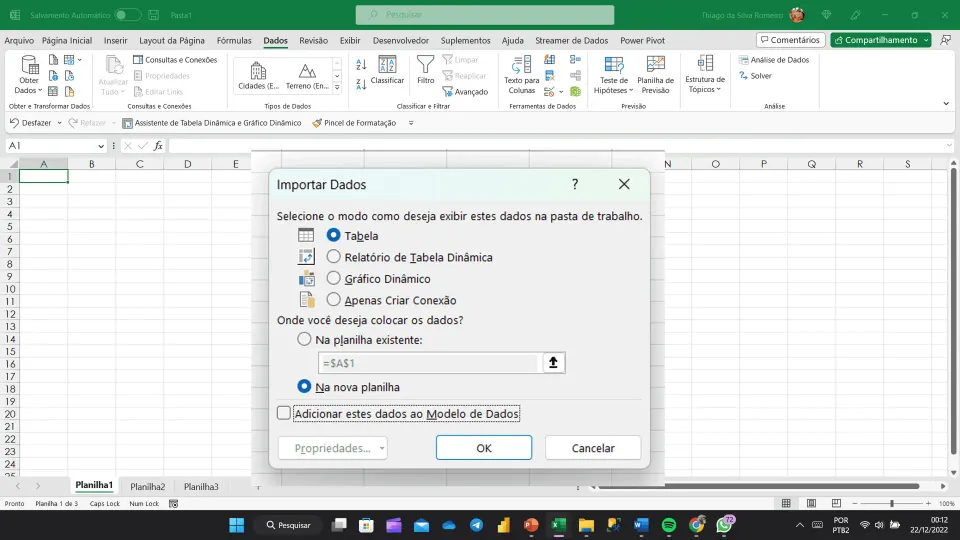Toggle the Salvamento Automático switch
Screen dimensions: 960x540
pos(127,15)
